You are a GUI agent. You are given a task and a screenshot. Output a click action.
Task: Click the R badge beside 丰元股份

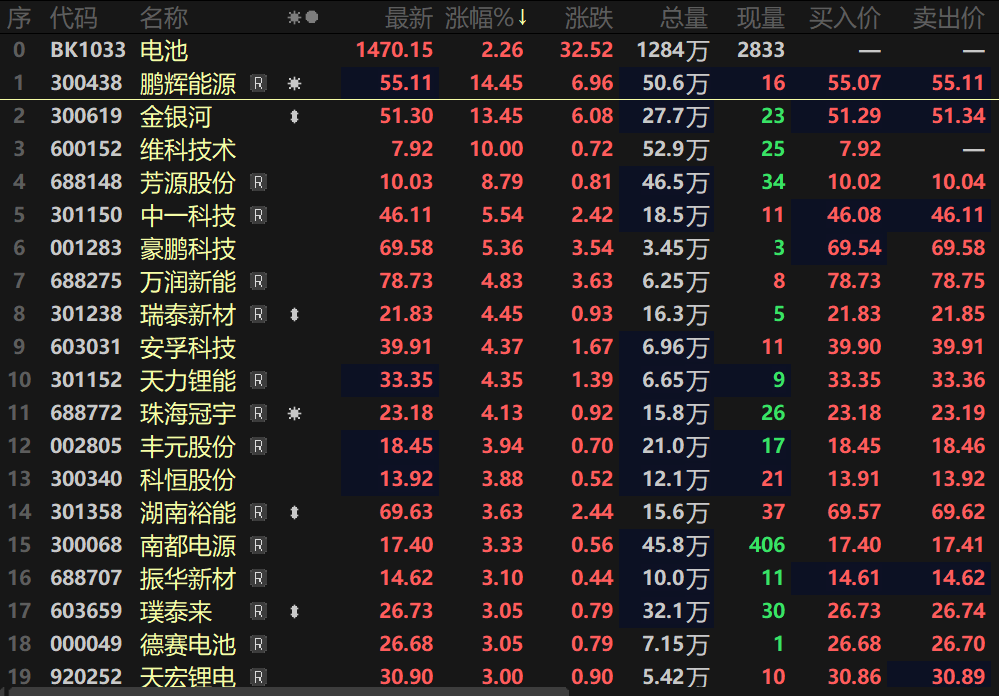(x=258, y=446)
